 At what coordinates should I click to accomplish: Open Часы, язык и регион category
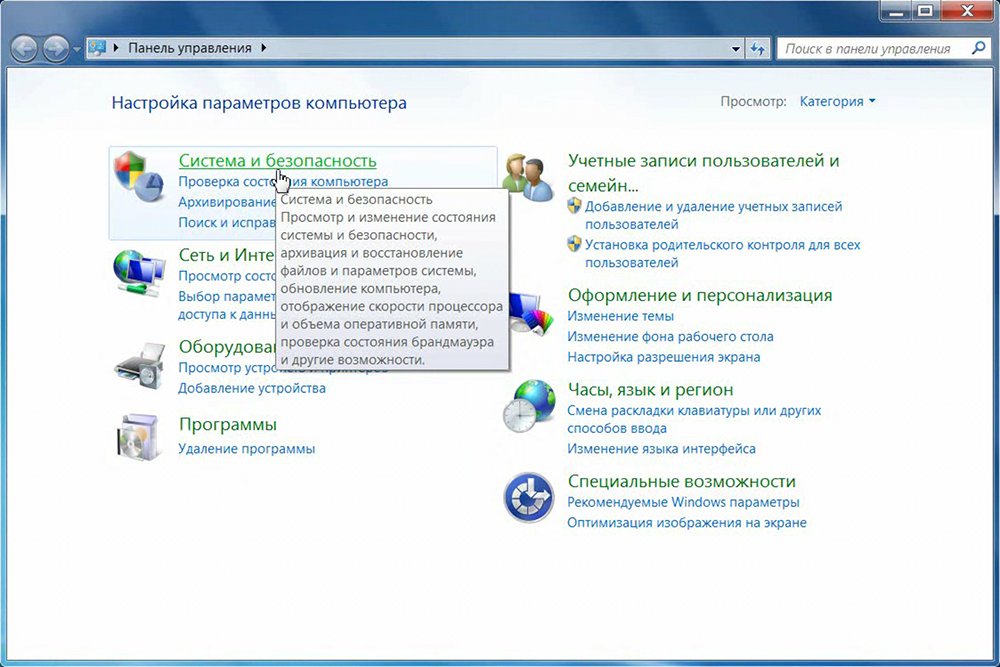(x=651, y=390)
